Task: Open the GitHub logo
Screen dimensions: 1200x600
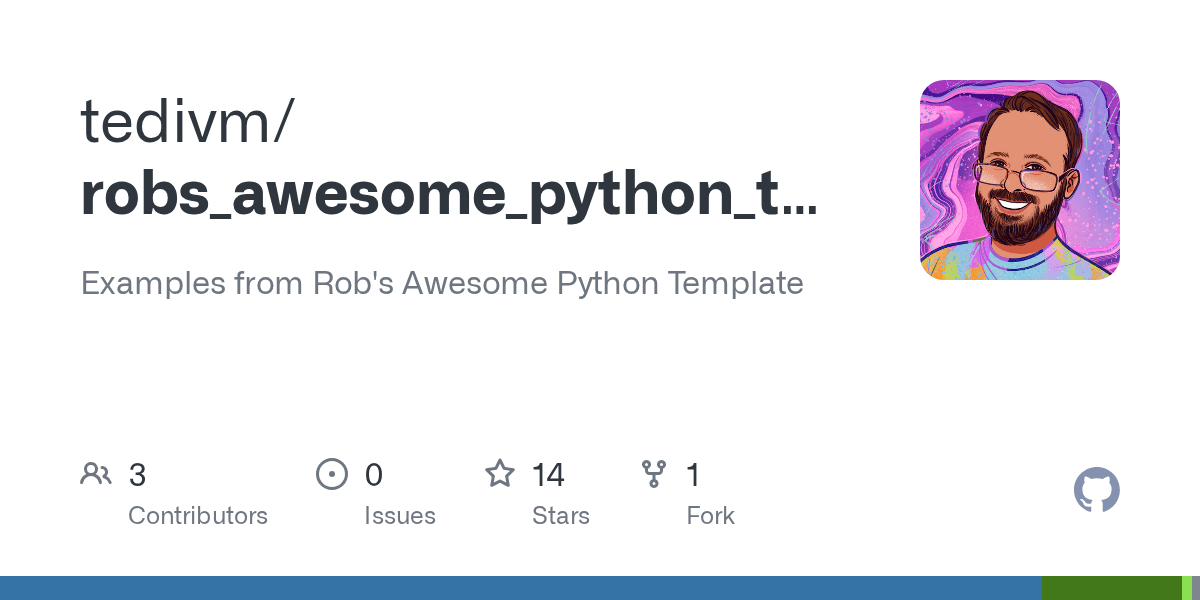Action: (1096, 491)
